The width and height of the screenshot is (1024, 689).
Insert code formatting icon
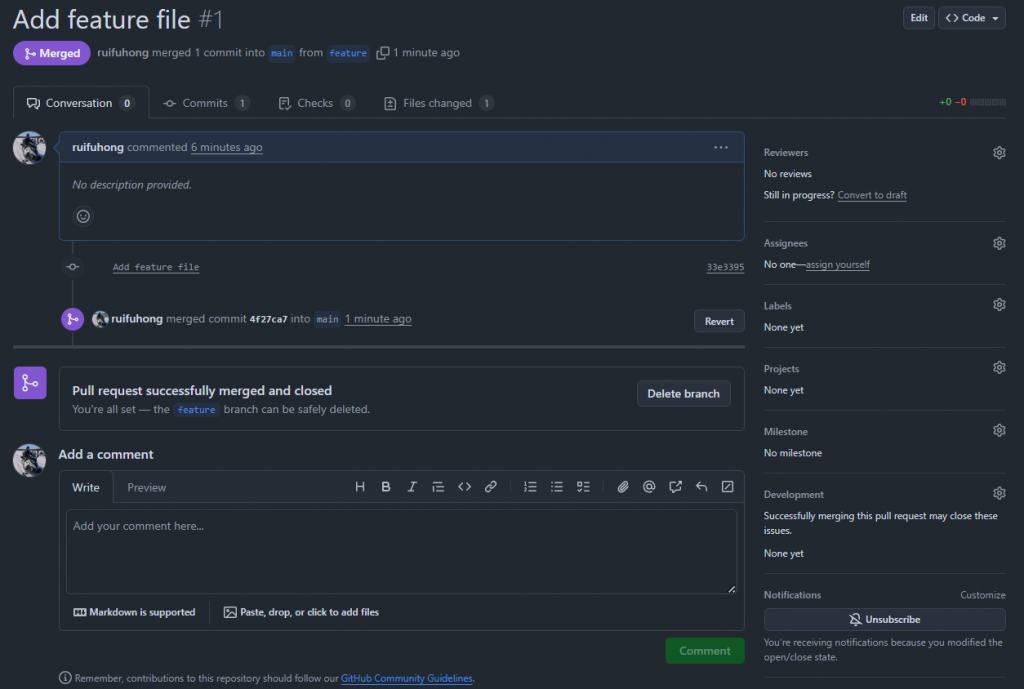[464, 487]
